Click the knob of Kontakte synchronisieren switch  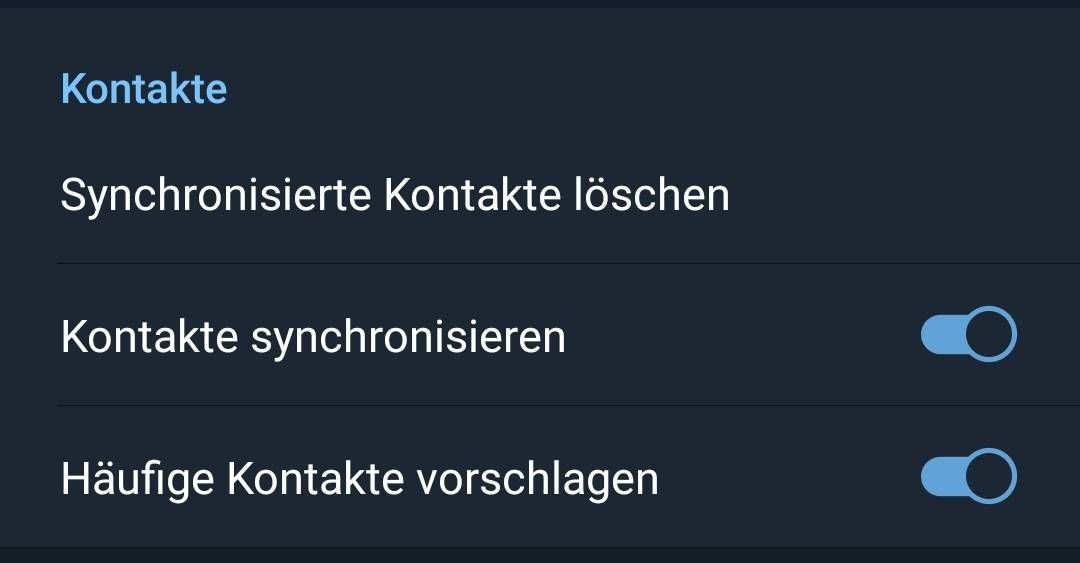click(990, 334)
